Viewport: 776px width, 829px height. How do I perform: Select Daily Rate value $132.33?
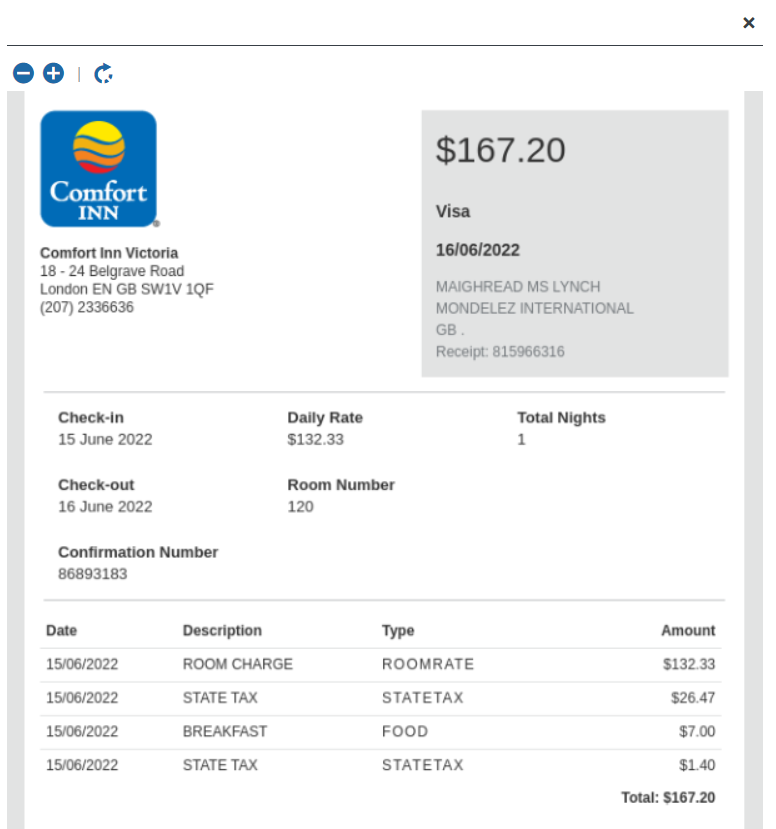coord(316,439)
